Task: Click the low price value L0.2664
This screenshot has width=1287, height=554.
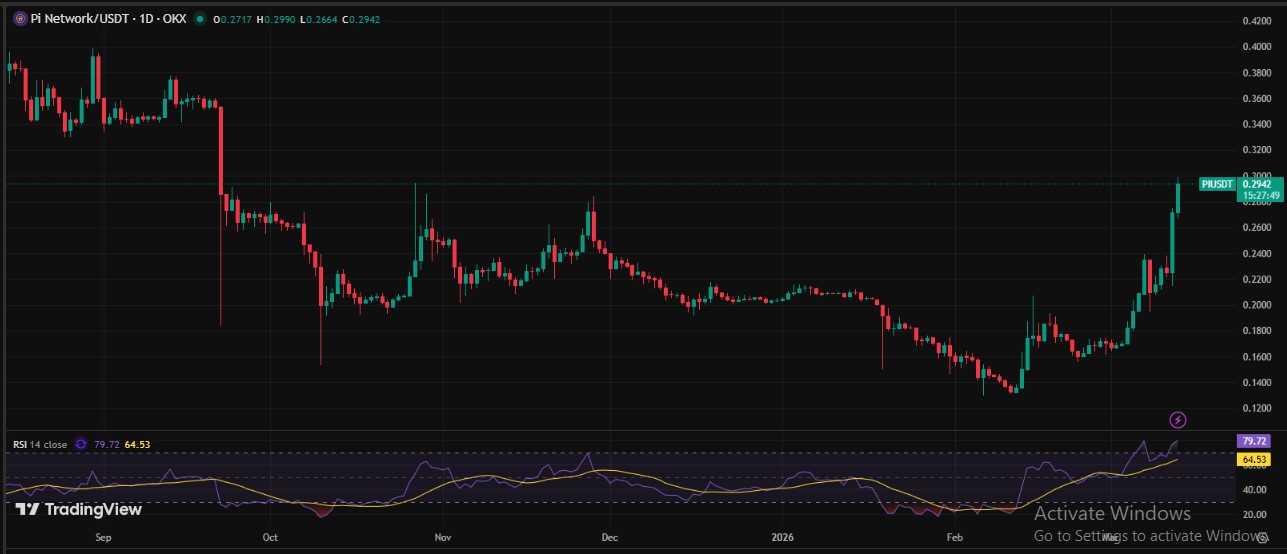Action: [x=320, y=19]
